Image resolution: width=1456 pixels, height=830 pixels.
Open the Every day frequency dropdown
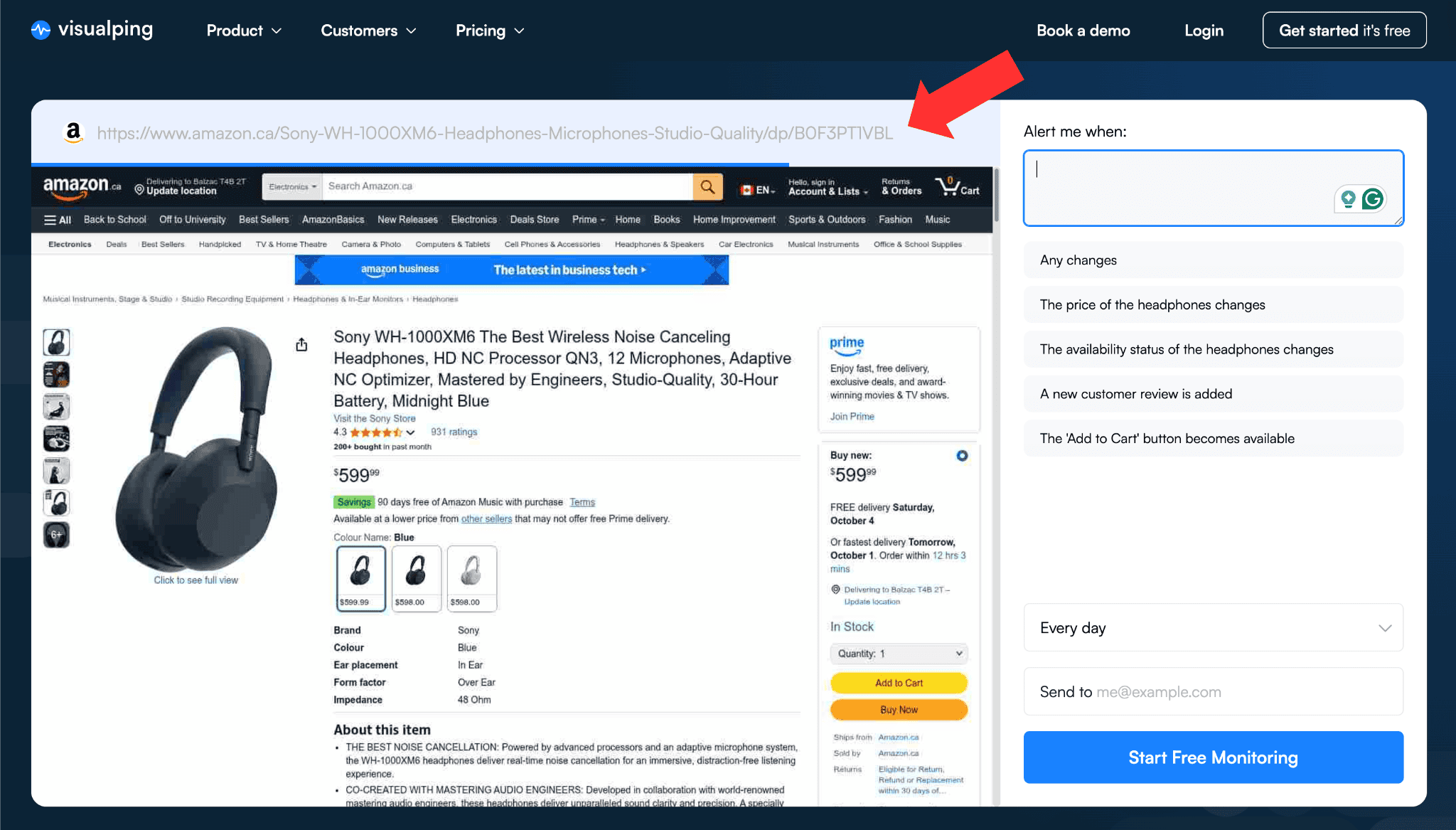(1213, 628)
